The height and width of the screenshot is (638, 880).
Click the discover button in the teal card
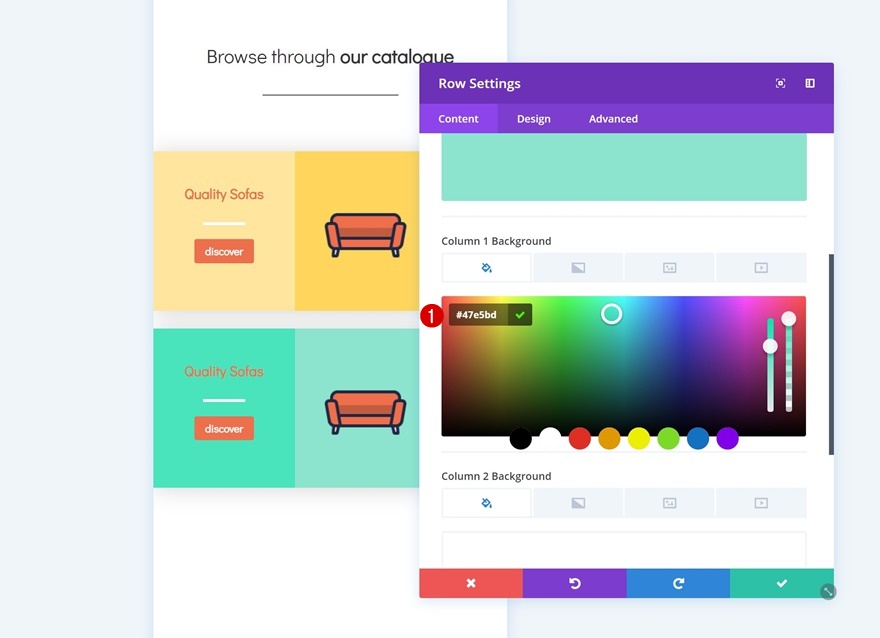tap(224, 429)
